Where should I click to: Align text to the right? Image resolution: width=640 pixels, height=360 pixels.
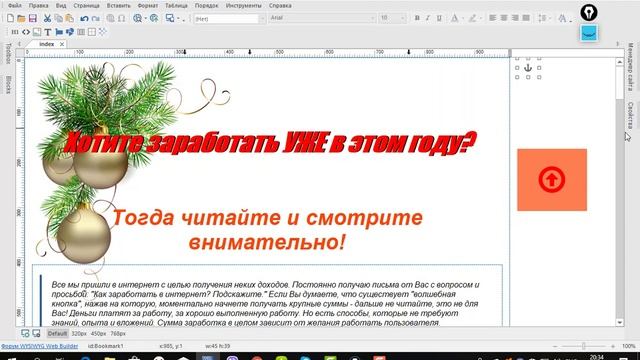coord(515,18)
